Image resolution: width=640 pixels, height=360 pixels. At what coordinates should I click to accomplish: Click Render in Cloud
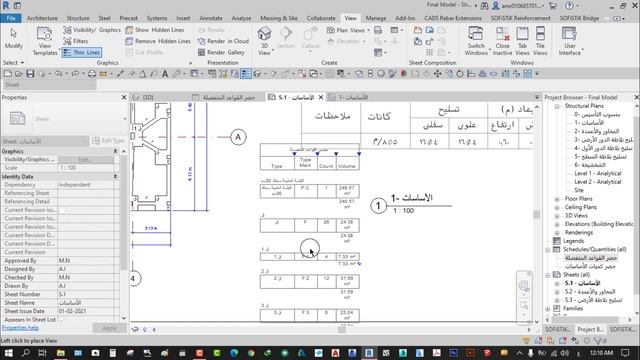[223, 41]
